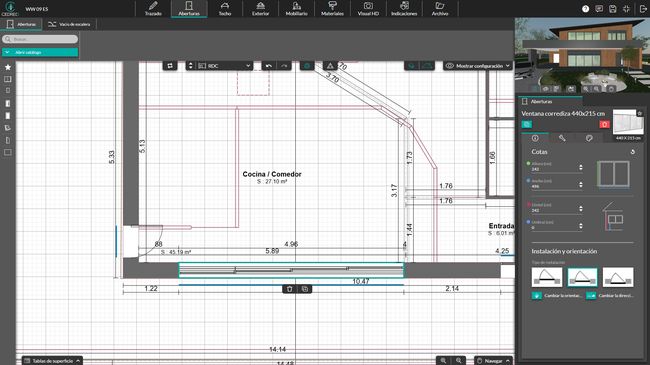Click the undo arrow in canvas toolbar
The image size is (650, 365).
point(269,66)
